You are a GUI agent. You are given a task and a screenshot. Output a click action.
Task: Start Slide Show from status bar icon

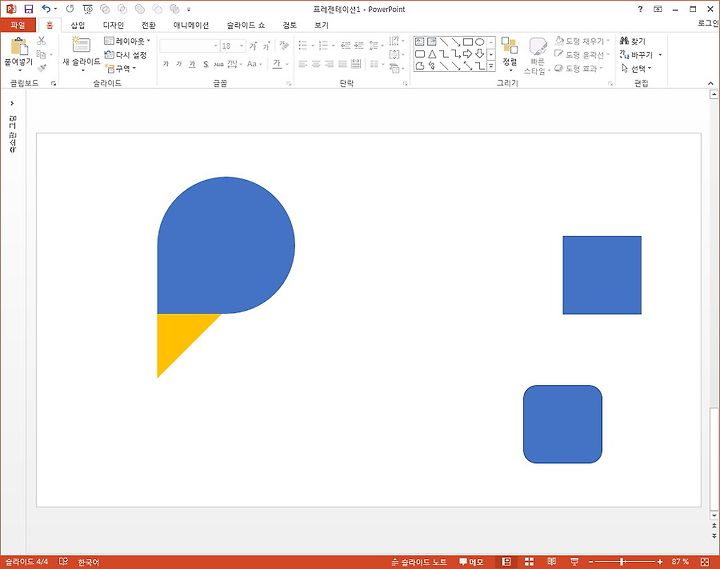point(574,562)
